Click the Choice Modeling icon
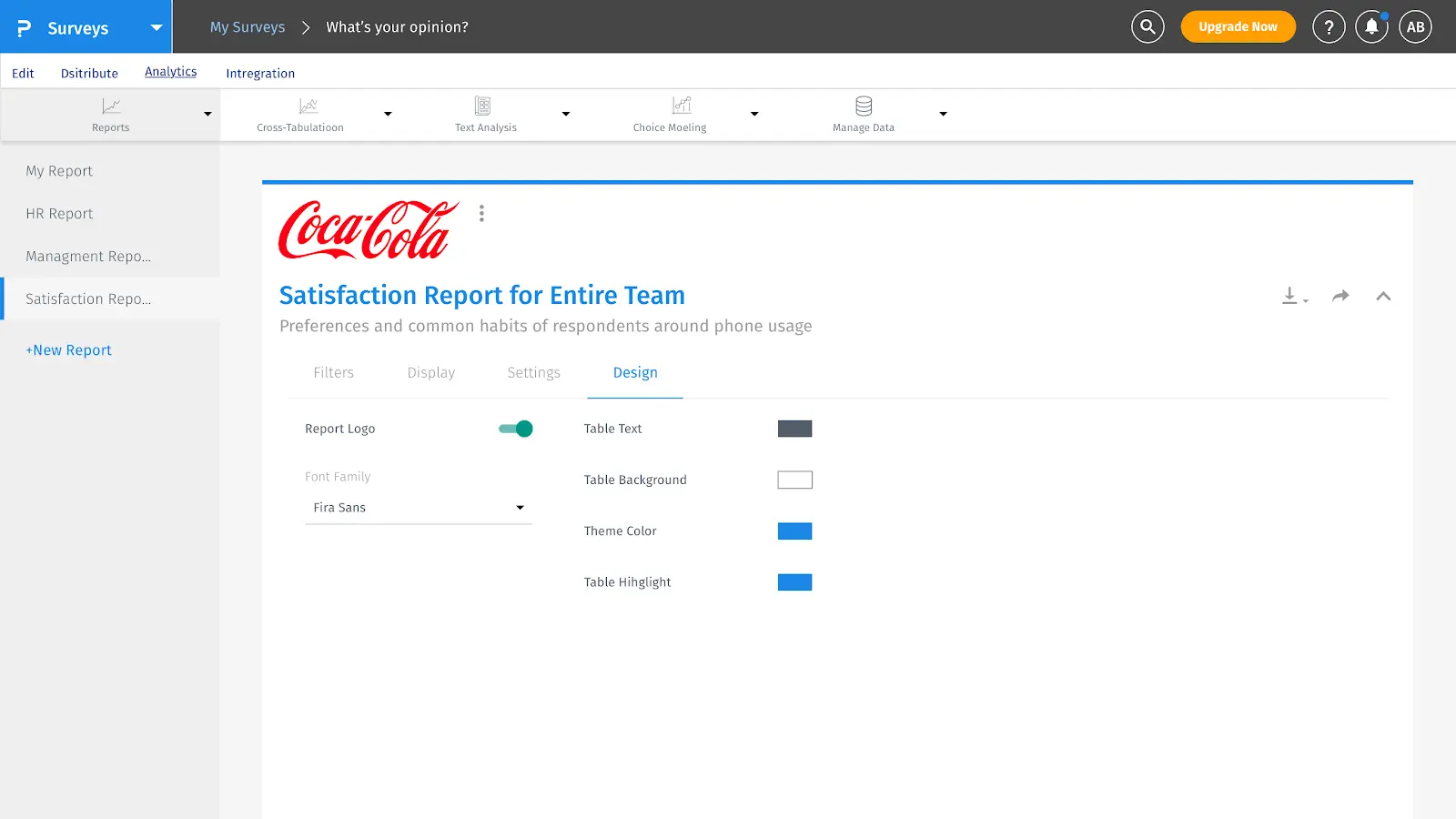1456x819 pixels. [682, 106]
